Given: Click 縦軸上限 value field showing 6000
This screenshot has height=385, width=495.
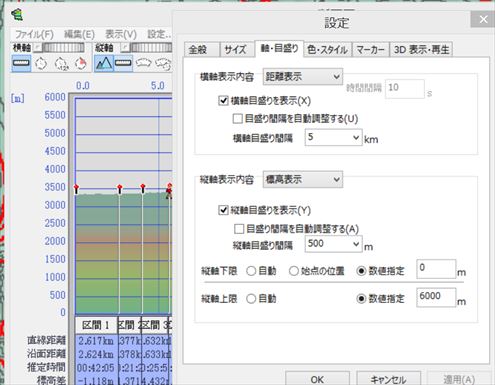Looking at the screenshot, I should 436,297.
